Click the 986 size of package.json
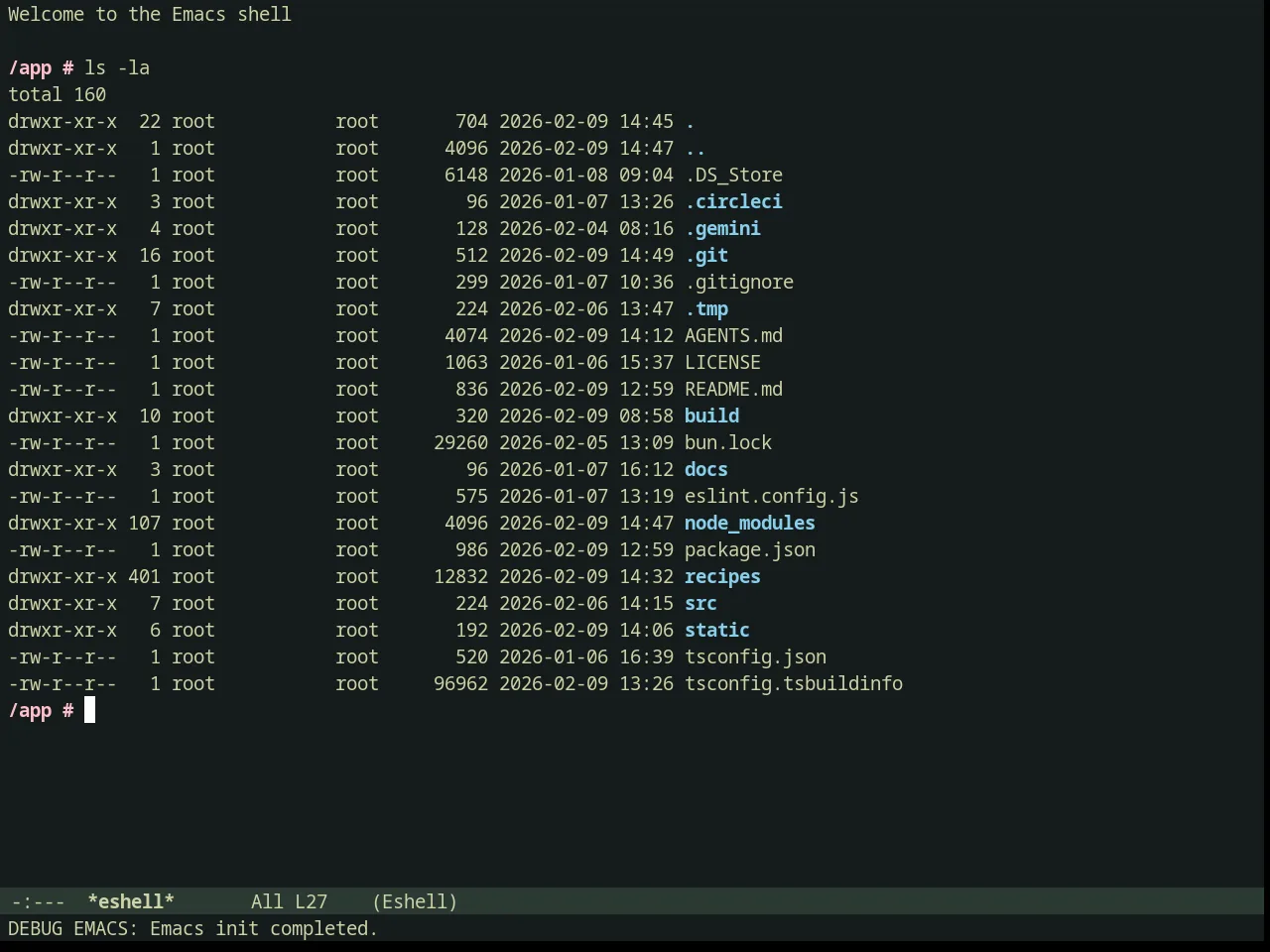The width and height of the screenshot is (1270, 952). coord(471,549)
